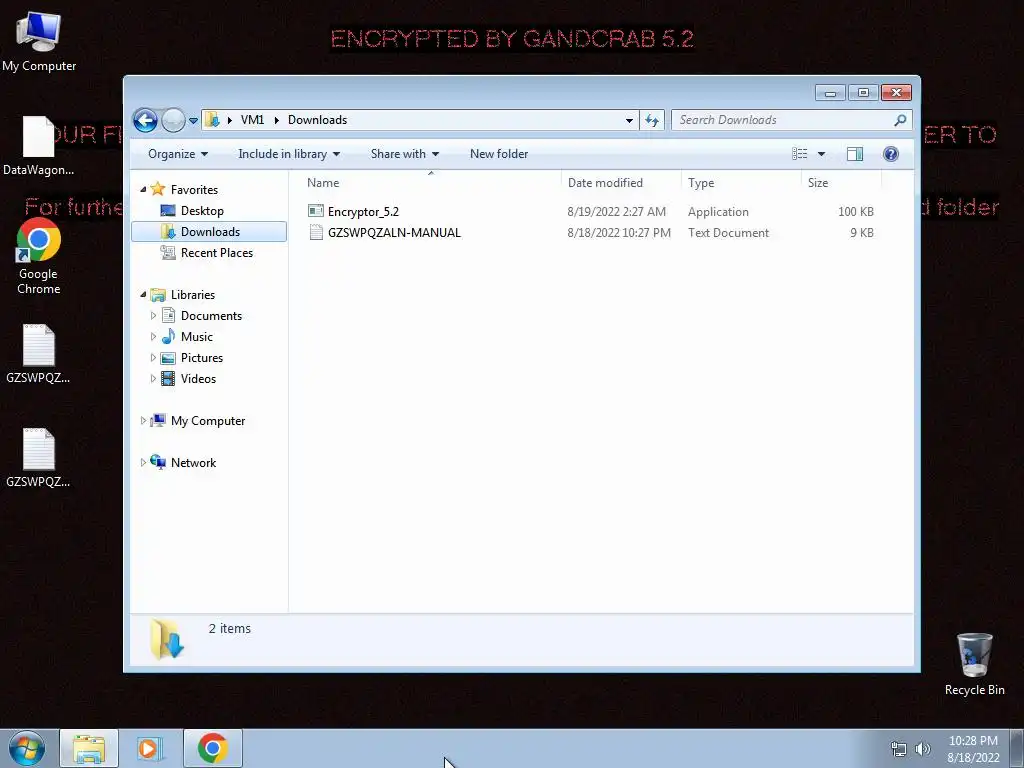Click the Refresh button next to address bar

[652, 120]
